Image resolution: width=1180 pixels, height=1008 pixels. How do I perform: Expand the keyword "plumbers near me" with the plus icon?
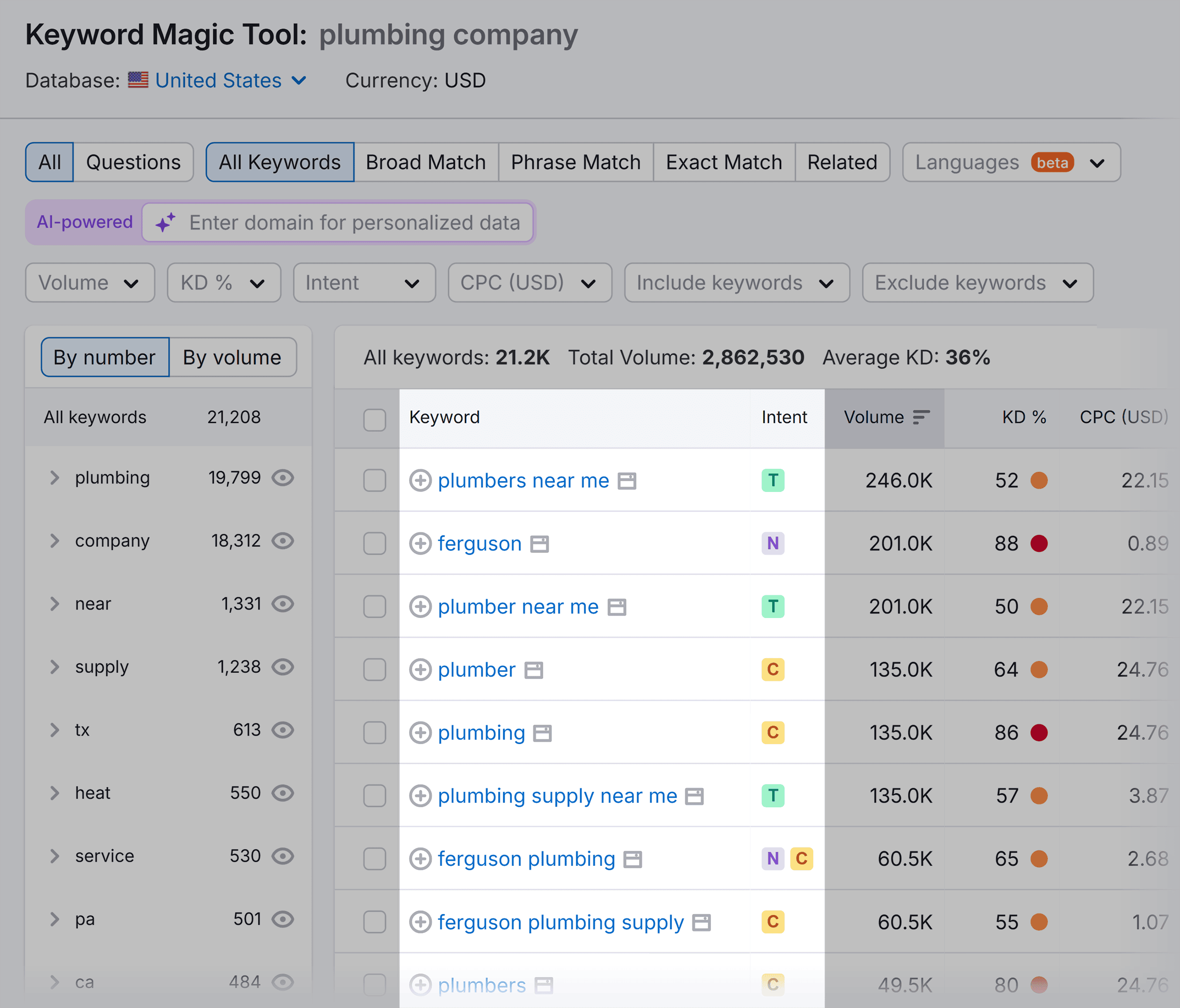tap(421, 480)
